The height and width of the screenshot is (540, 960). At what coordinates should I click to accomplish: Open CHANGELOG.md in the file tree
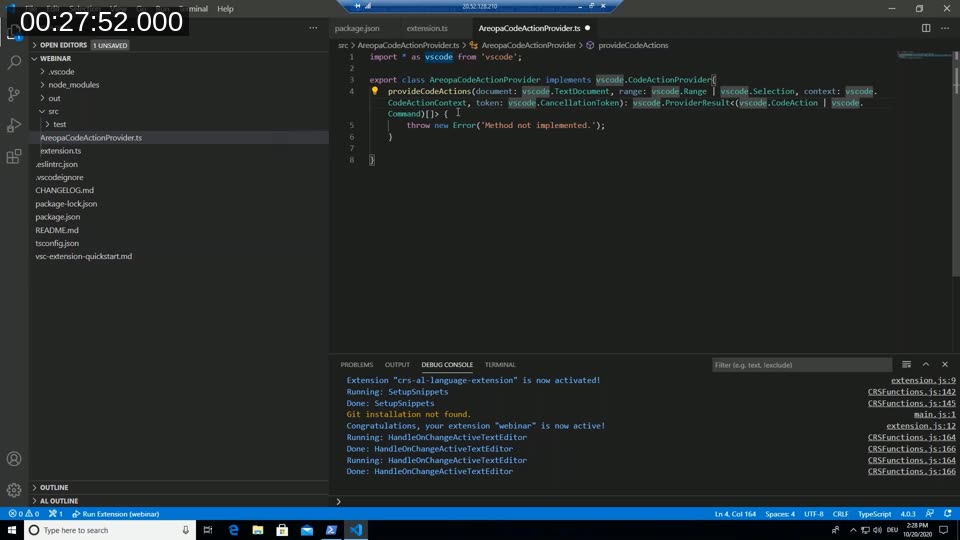(x=64, y=190)
